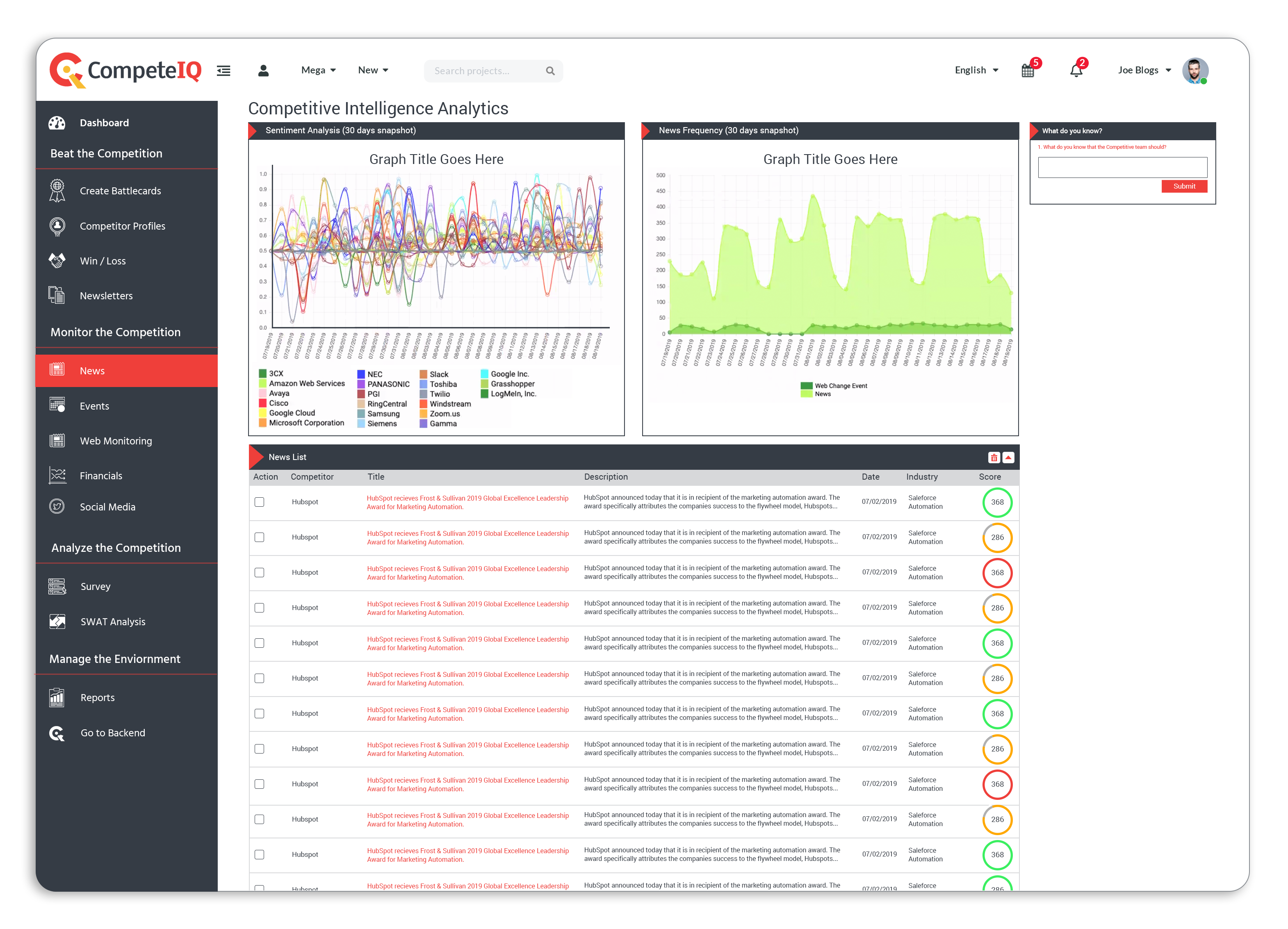Check the third Hubspot news row checkbox
Image resolution: width=1288 pixels, height=929 pixels.
(260, 572)
